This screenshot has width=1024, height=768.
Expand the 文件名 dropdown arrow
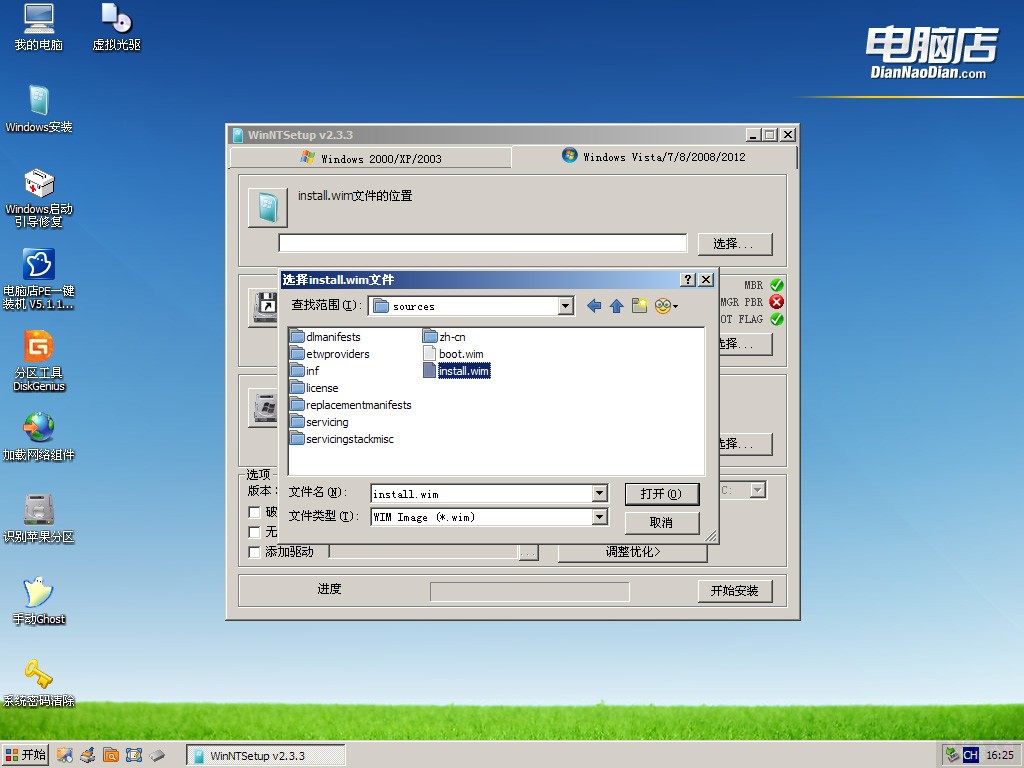tap(600, 493)
